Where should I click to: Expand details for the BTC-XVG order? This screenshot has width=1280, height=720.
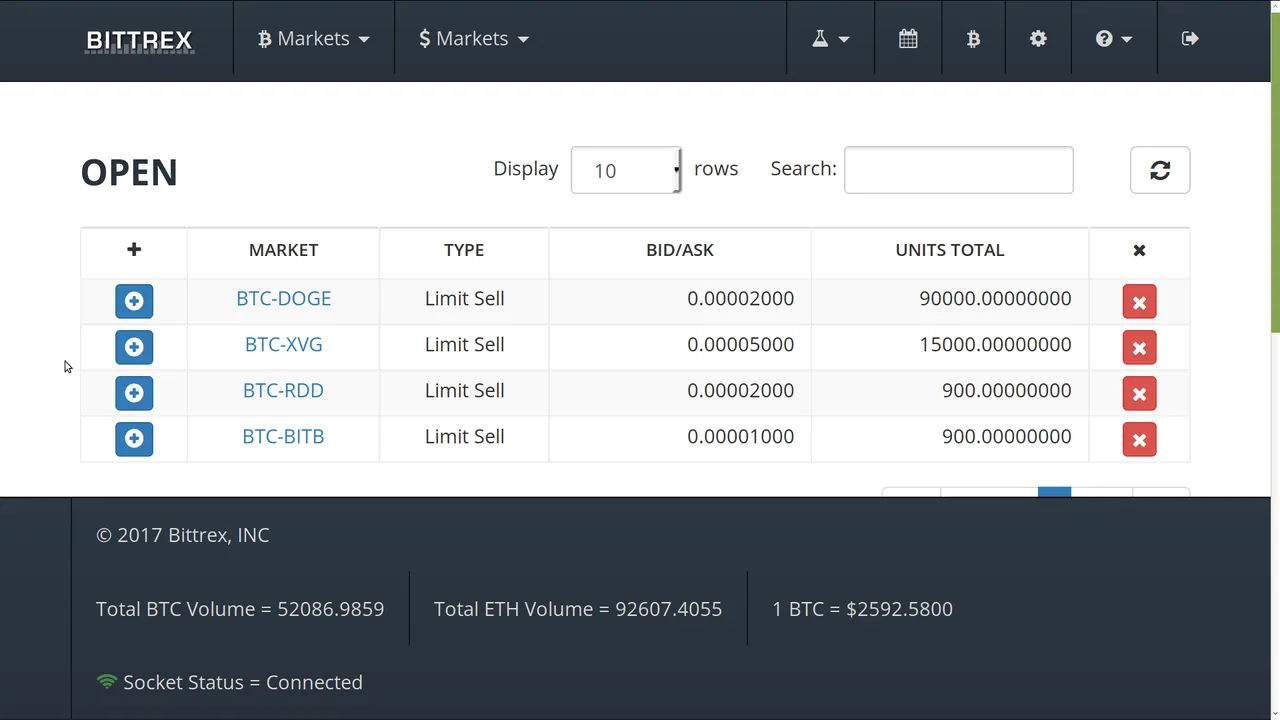(134, 347)
